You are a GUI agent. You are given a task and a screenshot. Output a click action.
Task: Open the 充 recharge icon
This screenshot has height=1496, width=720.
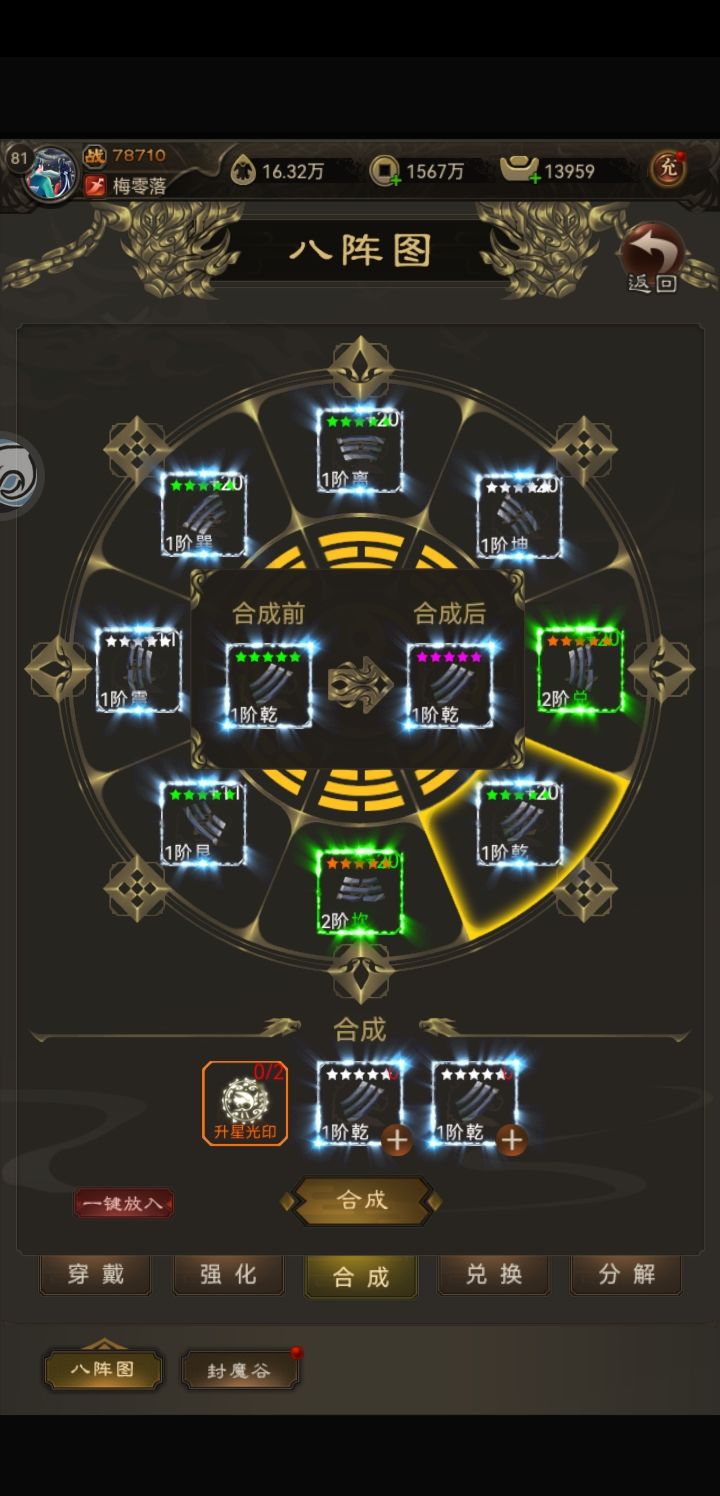point(668,168)
